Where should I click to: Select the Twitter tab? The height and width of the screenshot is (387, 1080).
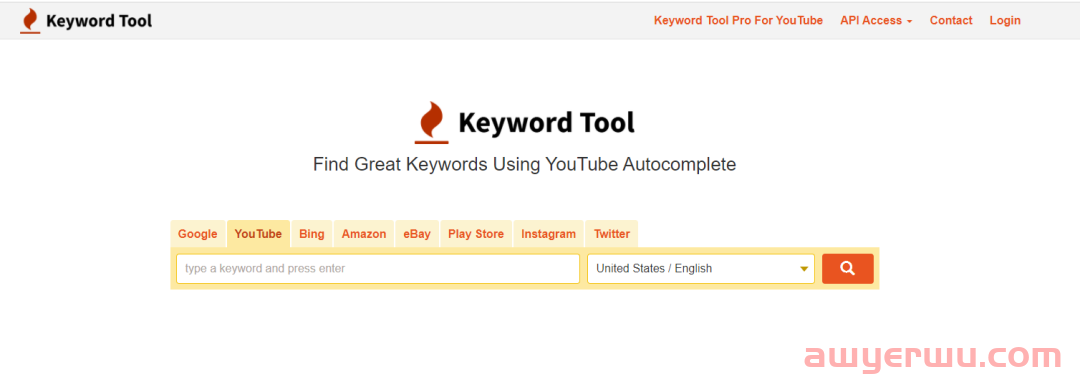(612, 234)
